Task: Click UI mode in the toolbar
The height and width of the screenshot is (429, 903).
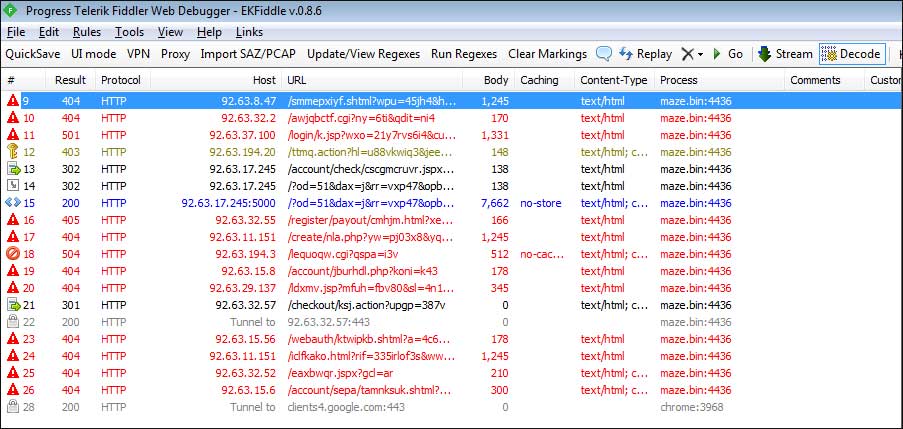Action: (93, 54)
